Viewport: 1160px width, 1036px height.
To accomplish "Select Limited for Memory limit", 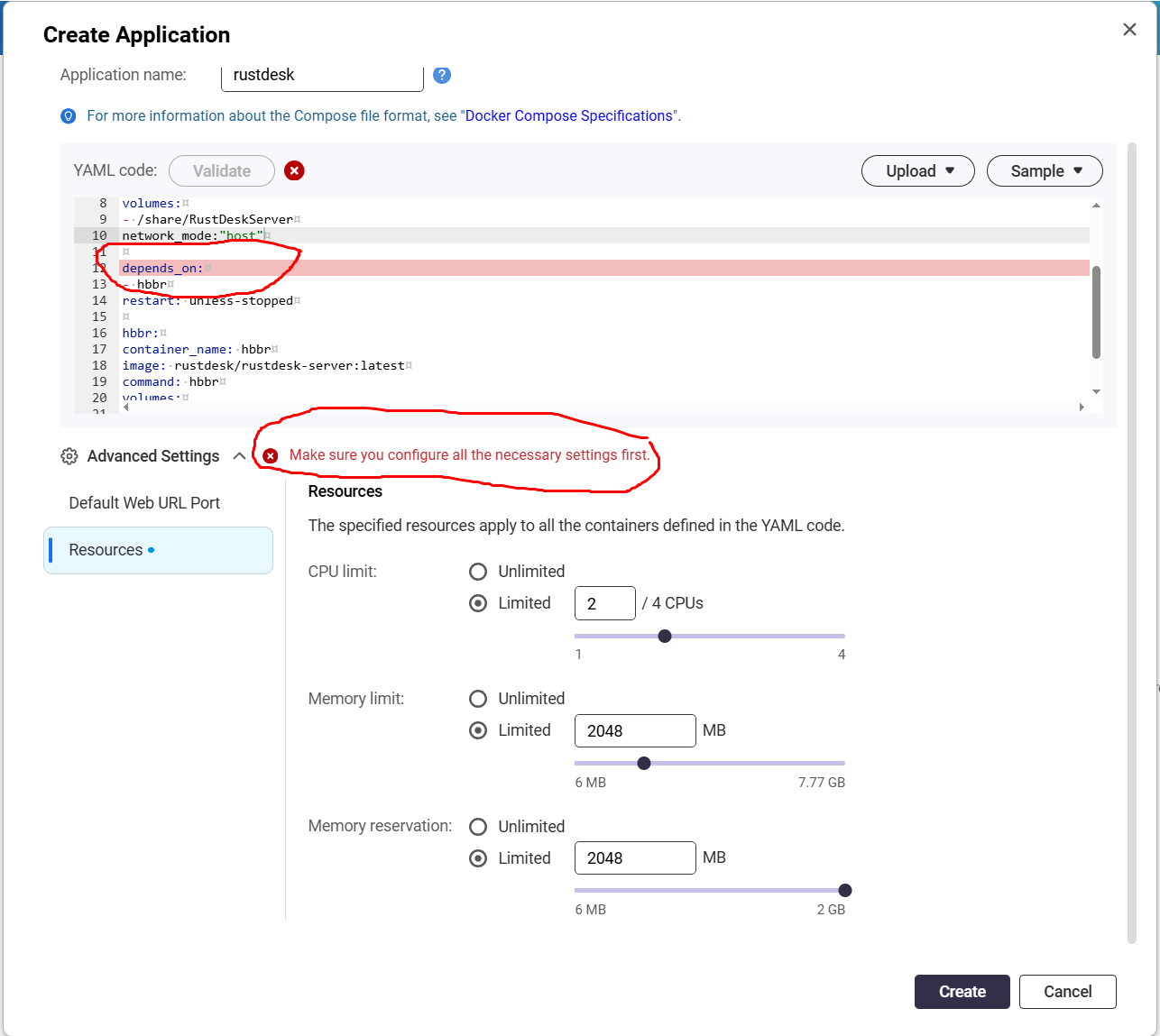I will pyautogui.click(x=478, y=730).
